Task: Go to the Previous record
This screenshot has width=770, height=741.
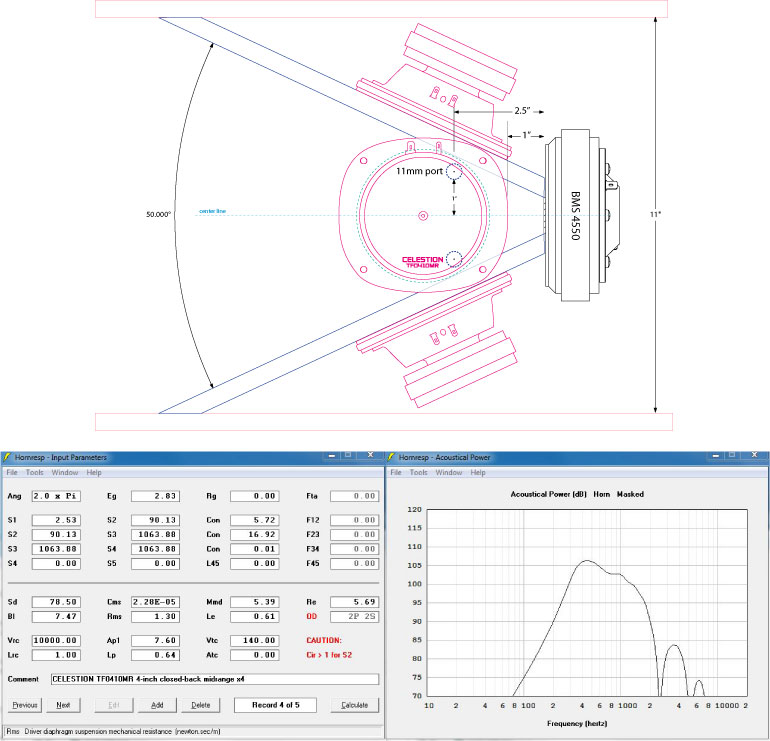Action: click(25, 705)
